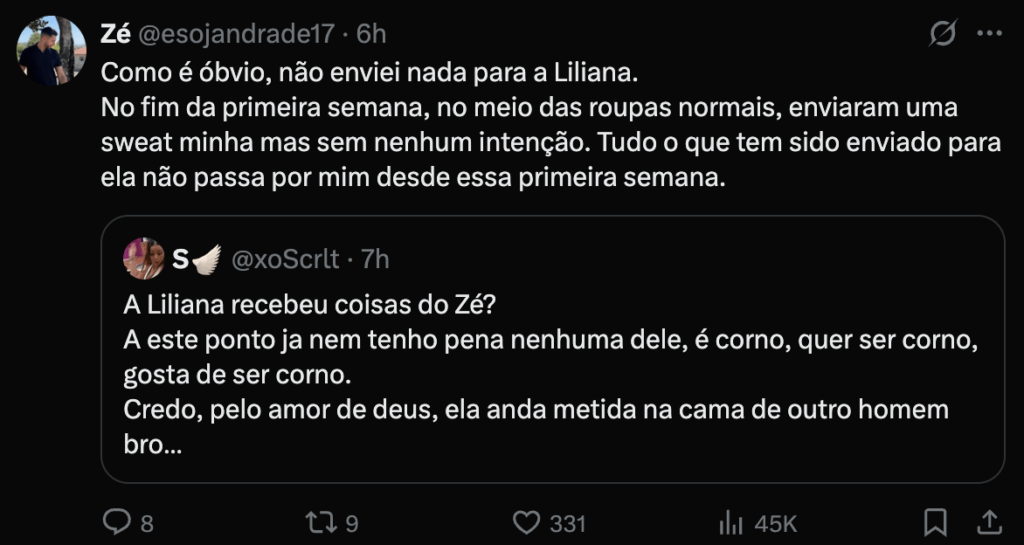
Task: Click the reply count showing 8
Action: click(147, 523)
